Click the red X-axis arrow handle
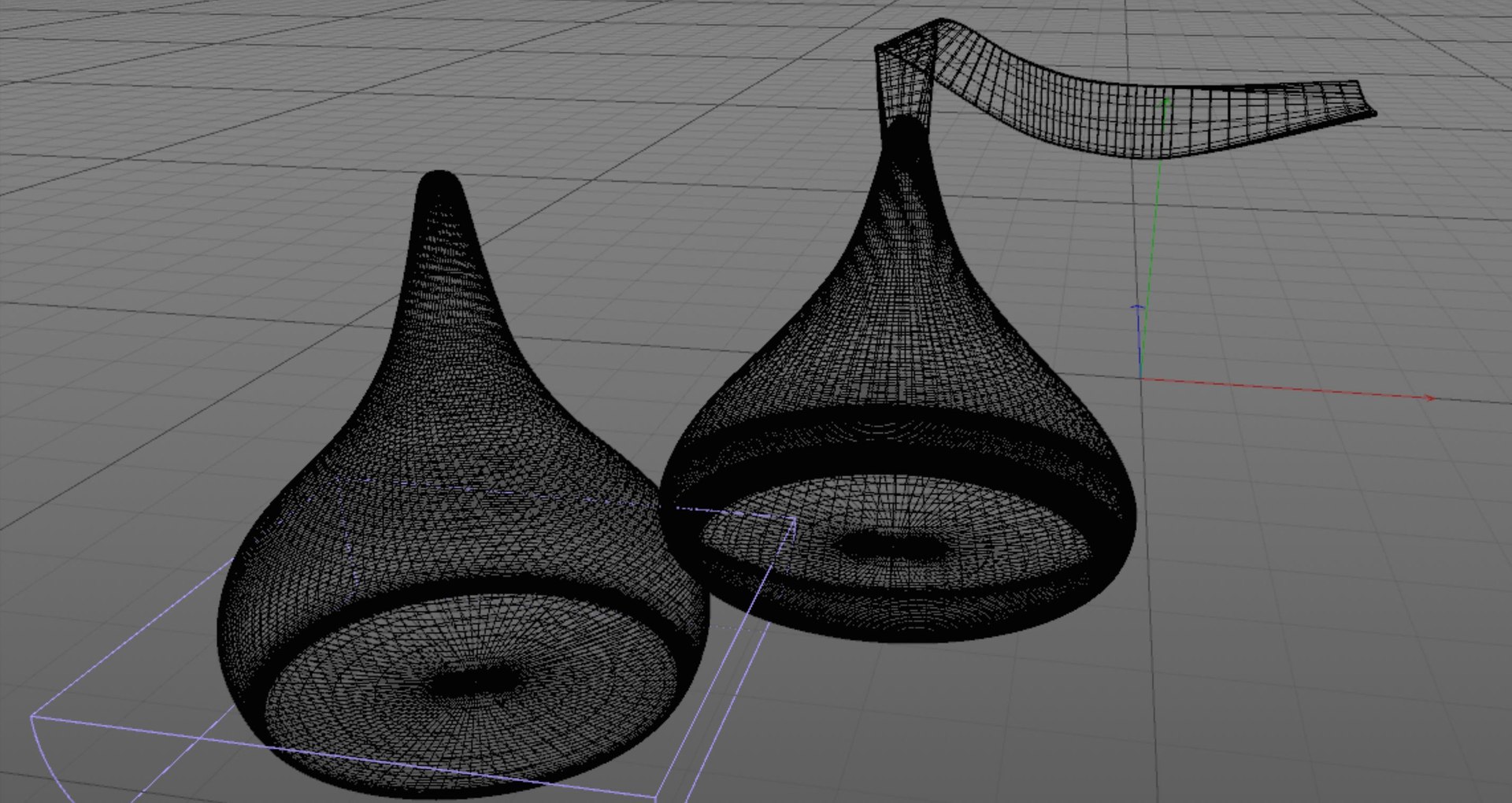 tap(1429, 398)
